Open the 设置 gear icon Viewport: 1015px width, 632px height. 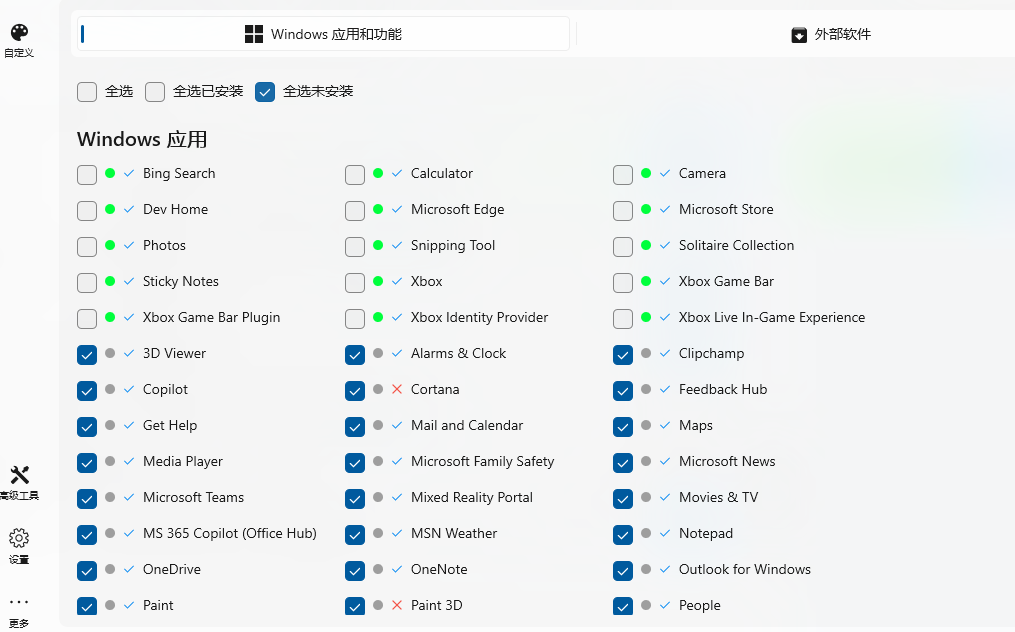pos(19,538)
